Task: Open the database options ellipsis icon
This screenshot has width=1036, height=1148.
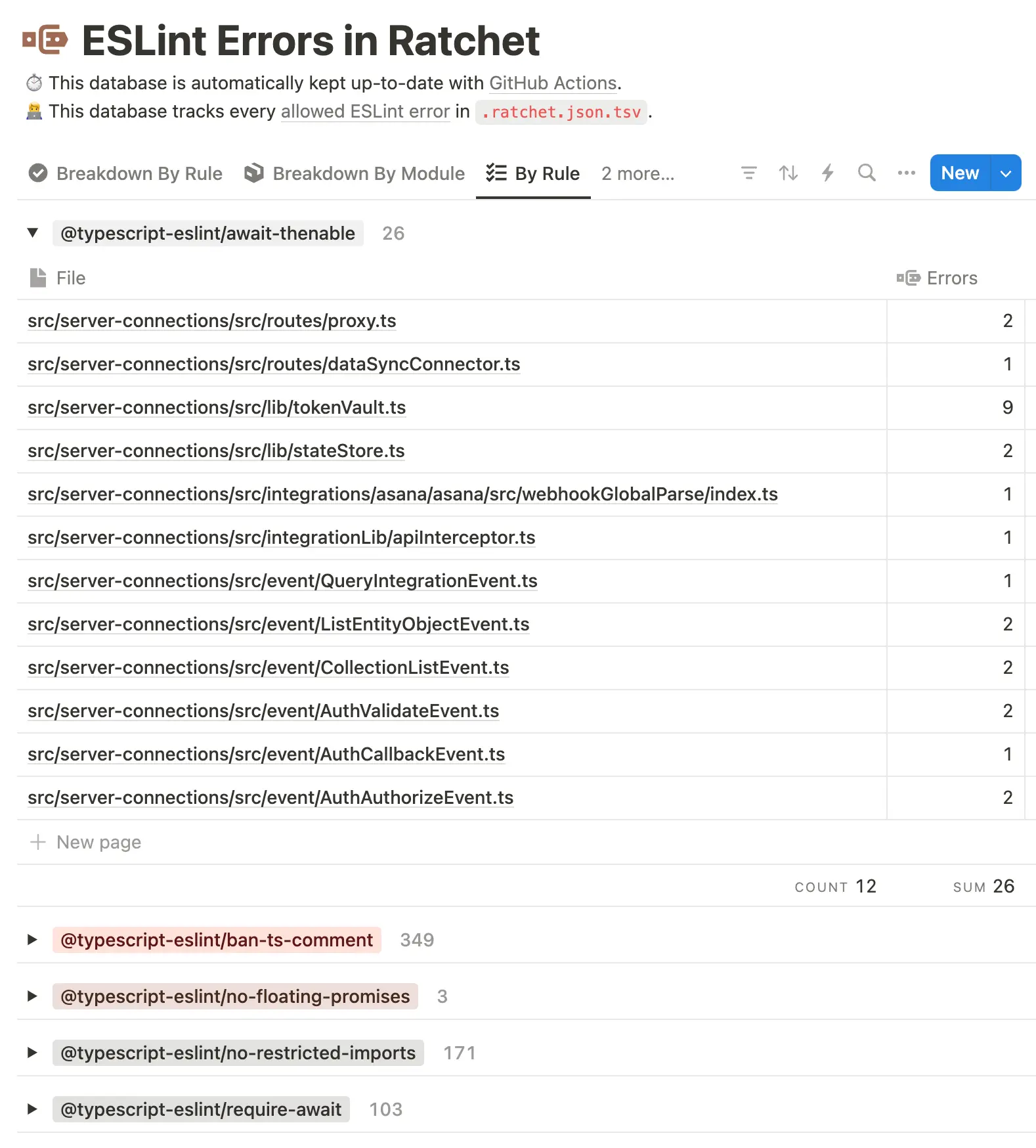Action: tap(907, 173)
